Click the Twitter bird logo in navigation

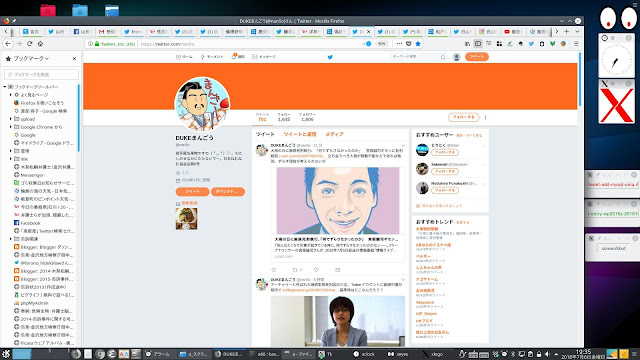(x=330, y=57)
